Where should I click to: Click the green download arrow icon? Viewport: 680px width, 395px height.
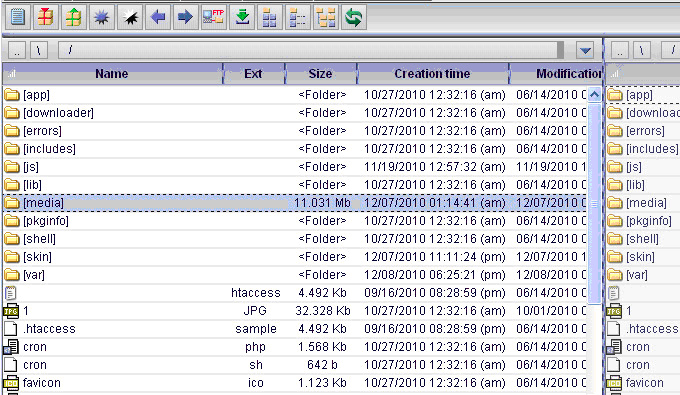tap(242, 17)
